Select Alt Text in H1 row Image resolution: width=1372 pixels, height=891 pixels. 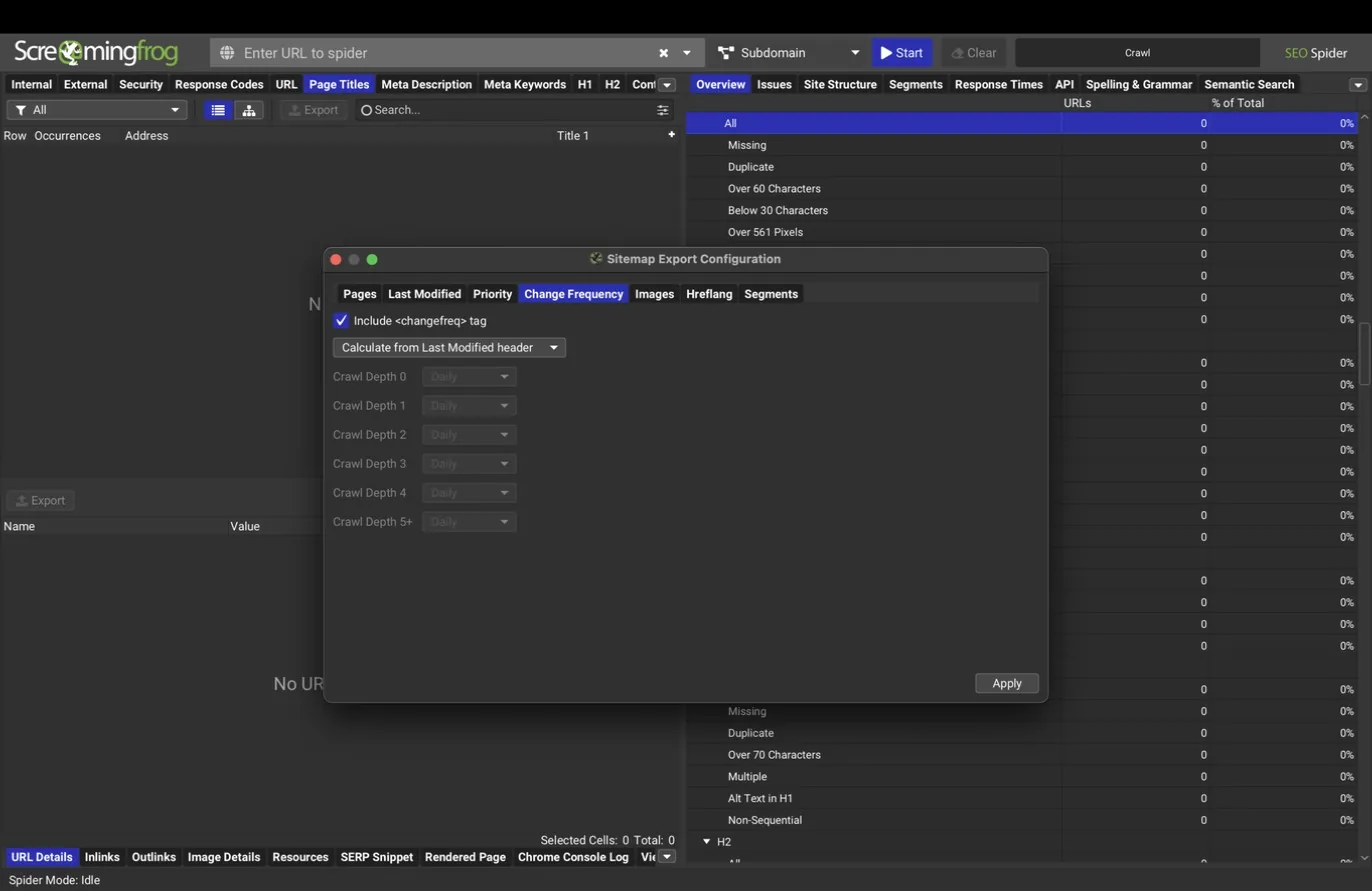(x=1020, y=799)
